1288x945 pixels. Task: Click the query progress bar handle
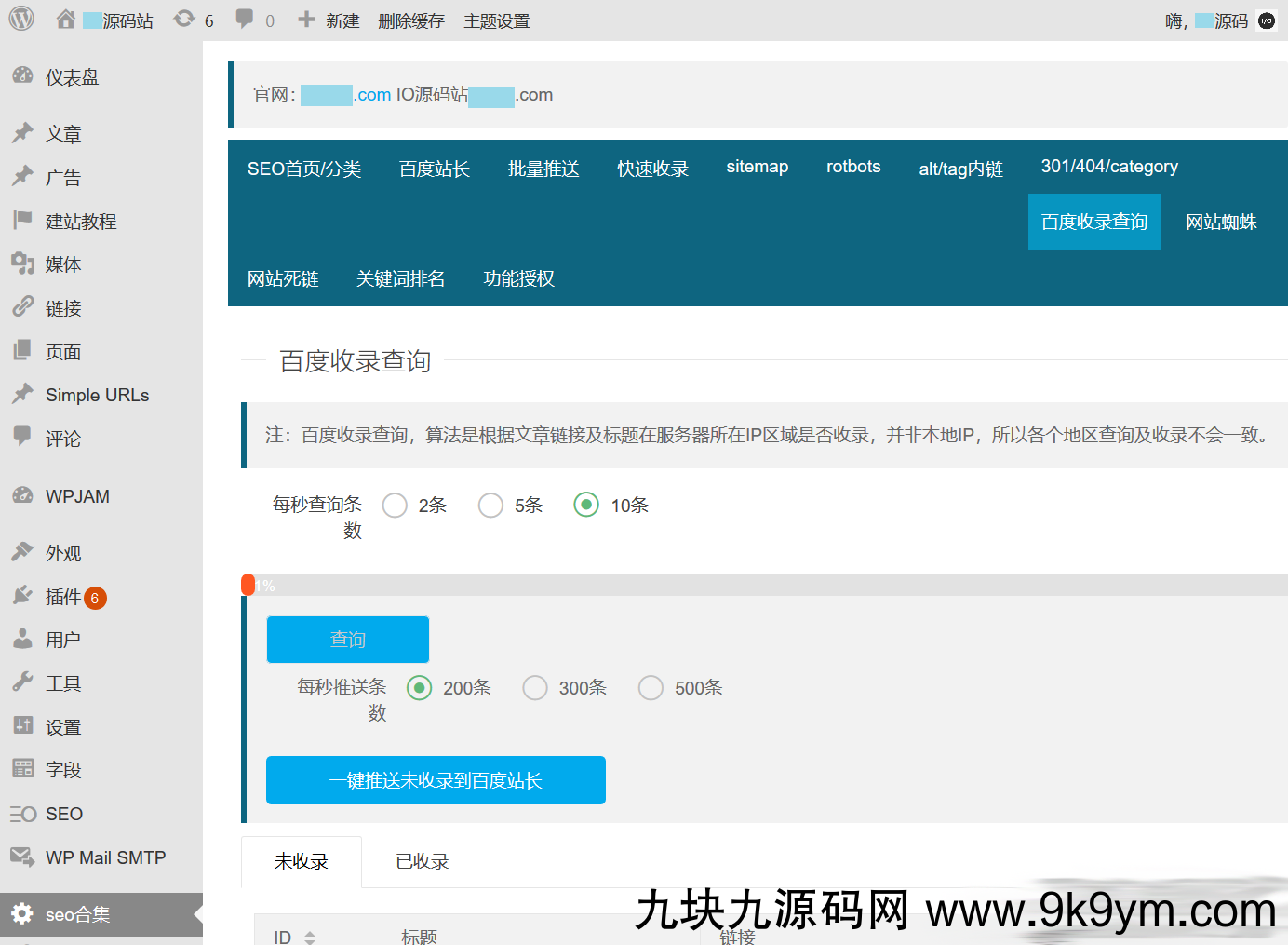tap(248, 585)
